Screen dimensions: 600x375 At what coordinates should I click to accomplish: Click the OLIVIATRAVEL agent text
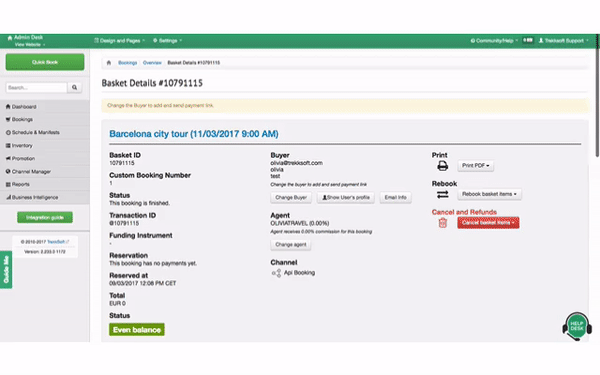(300, 223)
